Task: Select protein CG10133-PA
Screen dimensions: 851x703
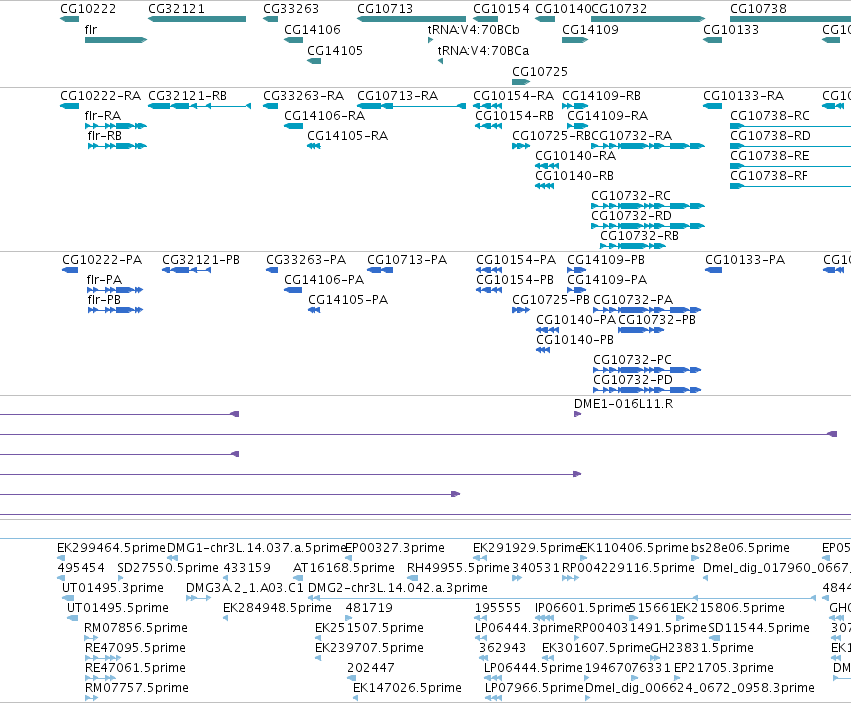Action: pyautogui.click(x=745, y=260)
